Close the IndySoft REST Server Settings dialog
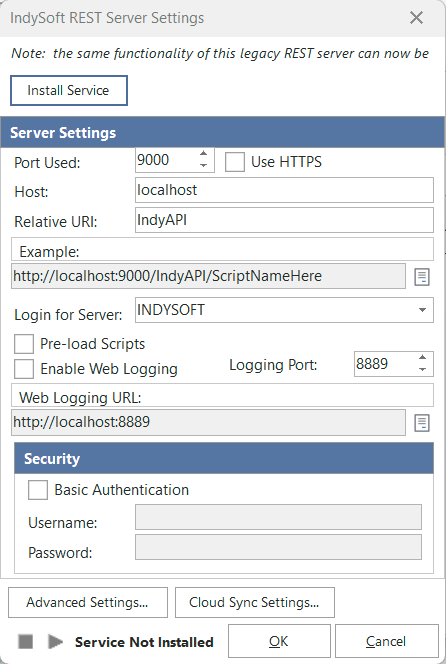Image resolution: width=446 pixels, height=664 pixels. 416,18
